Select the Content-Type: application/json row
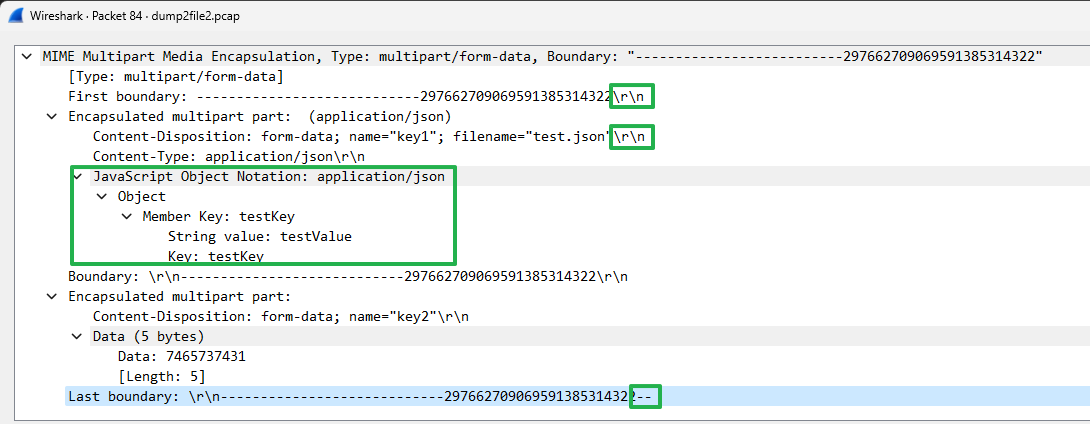The height and width of the screenshot is (424, 1090). pos(228,156)
